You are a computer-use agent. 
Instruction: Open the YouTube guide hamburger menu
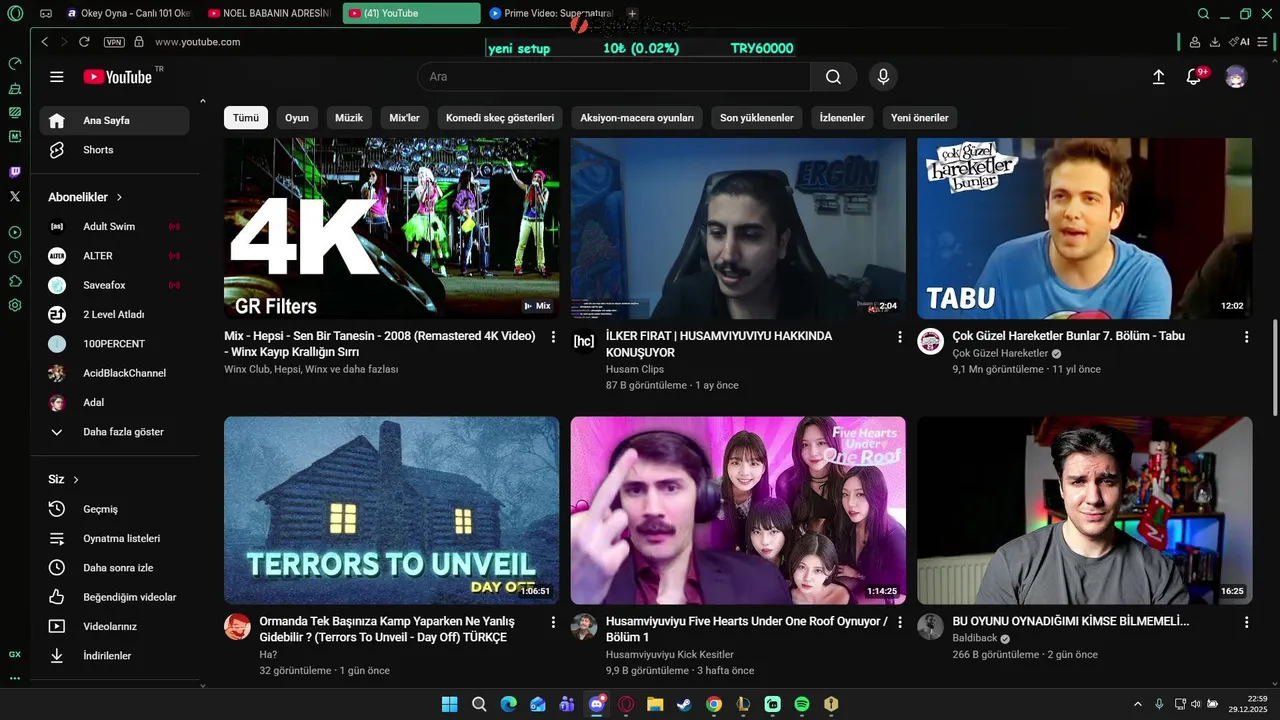pos(57,77)
